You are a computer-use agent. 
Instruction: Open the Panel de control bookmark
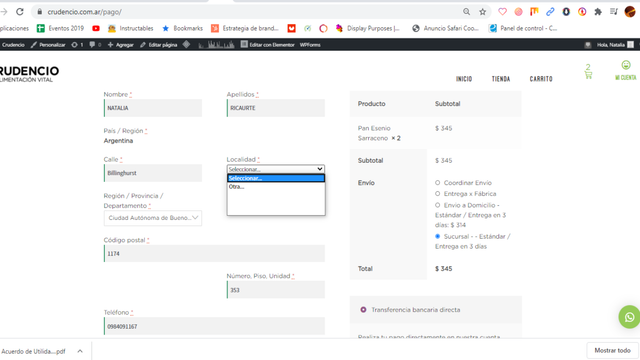(x=523, y=28)
